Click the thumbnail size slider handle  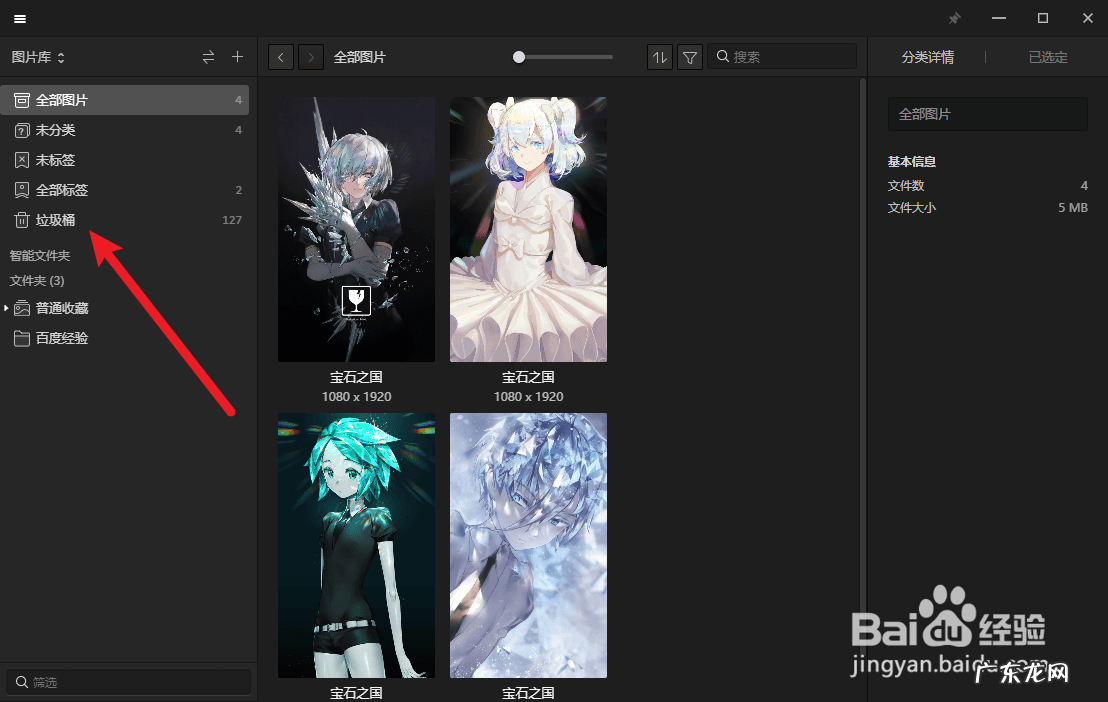point(519,57)
